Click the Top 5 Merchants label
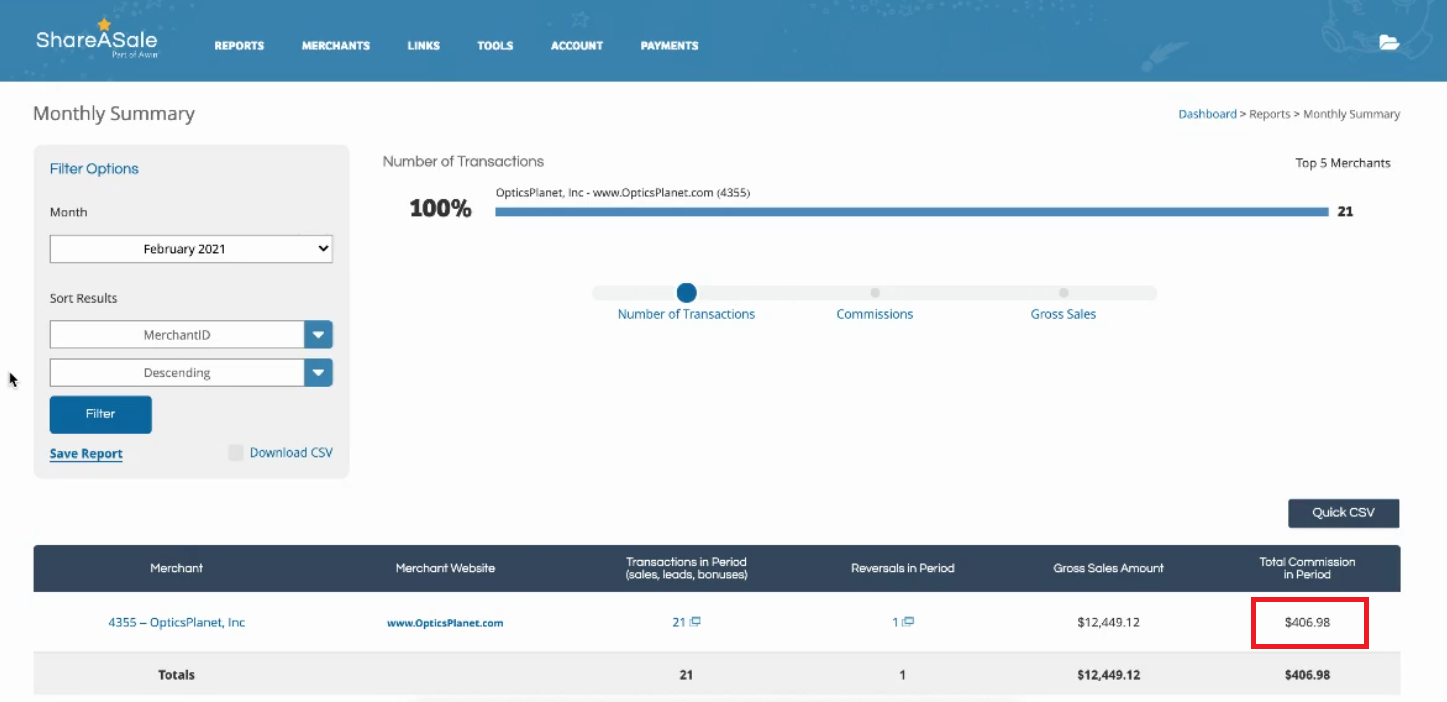The image size is (1447, 702). (x=1343, y=163)
